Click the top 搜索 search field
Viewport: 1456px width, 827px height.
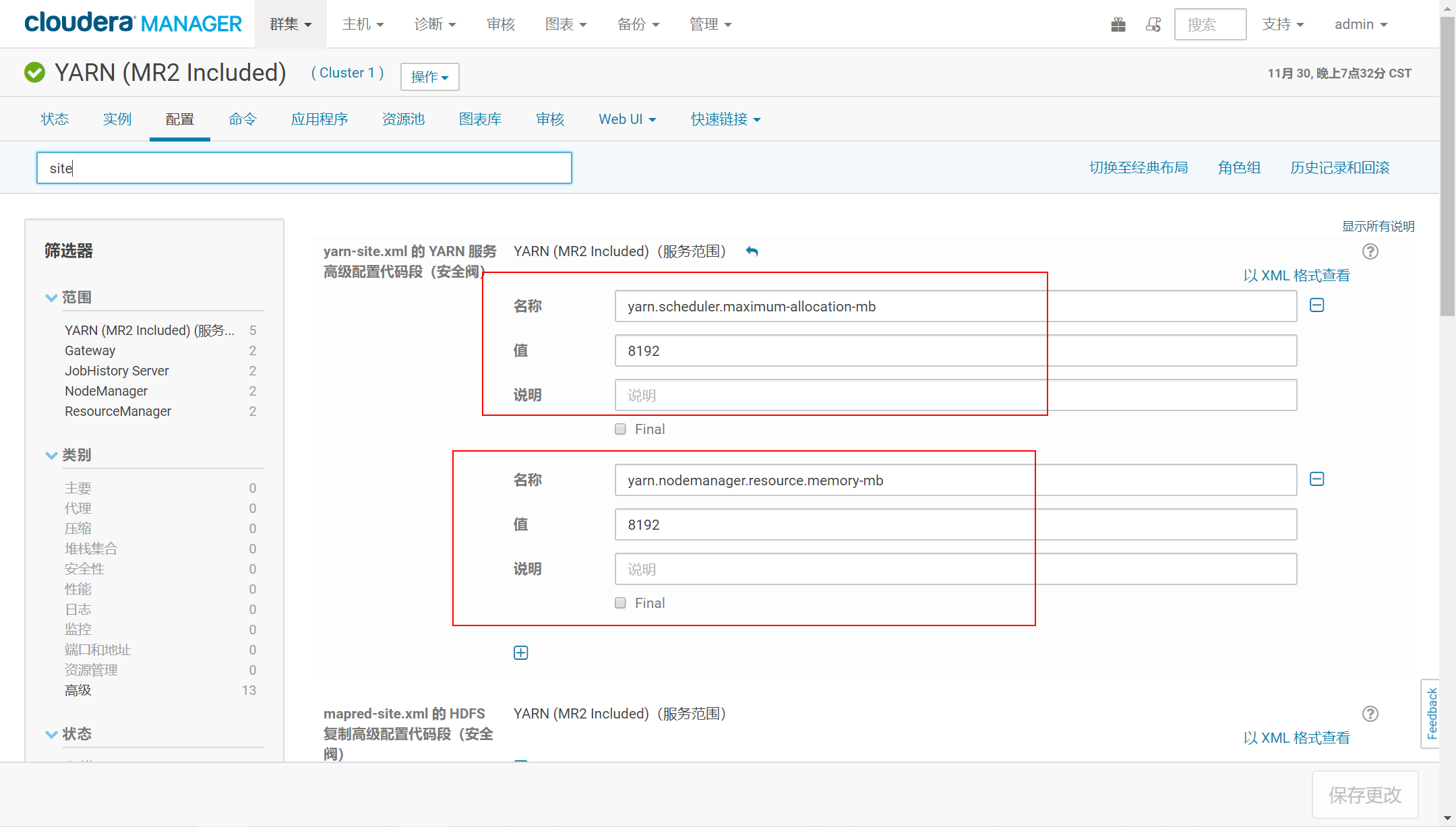(1210, 24)
